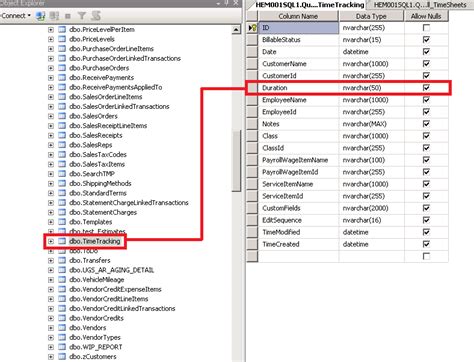Click table icon beside dbo.Templates

[x=62, y=222]
